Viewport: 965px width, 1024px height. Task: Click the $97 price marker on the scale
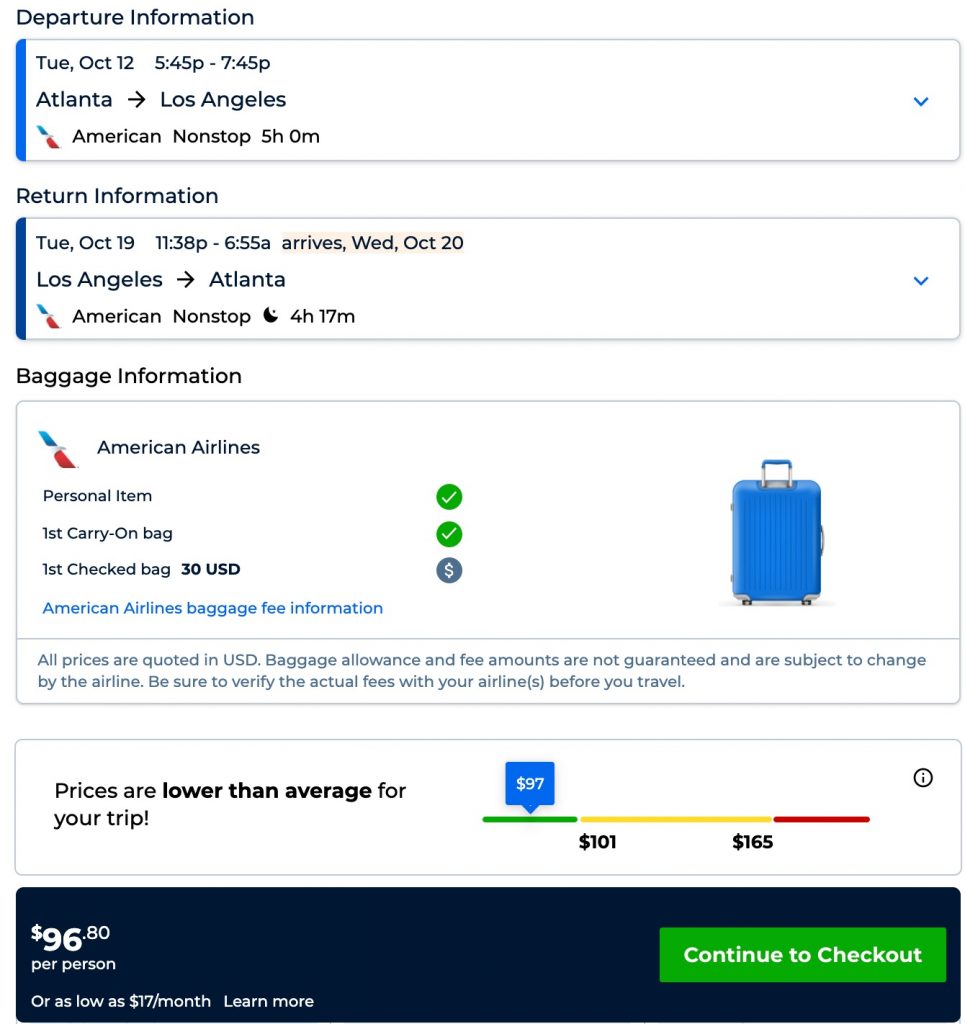point(529,784)
